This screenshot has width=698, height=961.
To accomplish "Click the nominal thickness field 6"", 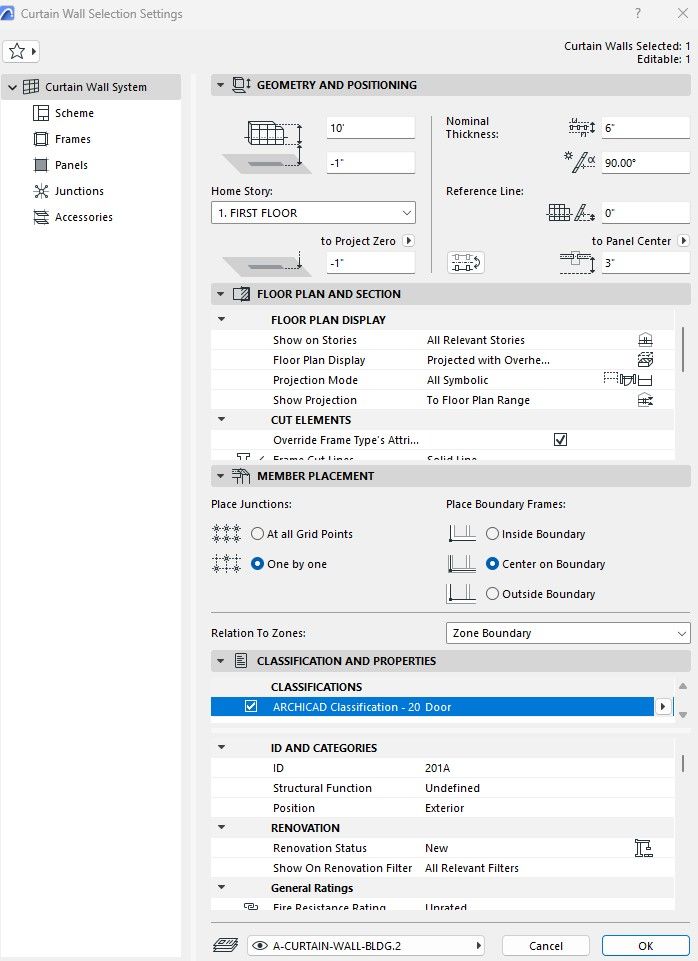I will (646, 128).
